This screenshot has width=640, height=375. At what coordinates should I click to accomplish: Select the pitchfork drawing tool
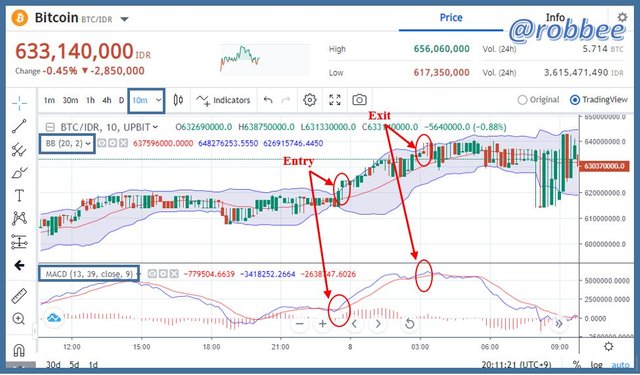19,150
